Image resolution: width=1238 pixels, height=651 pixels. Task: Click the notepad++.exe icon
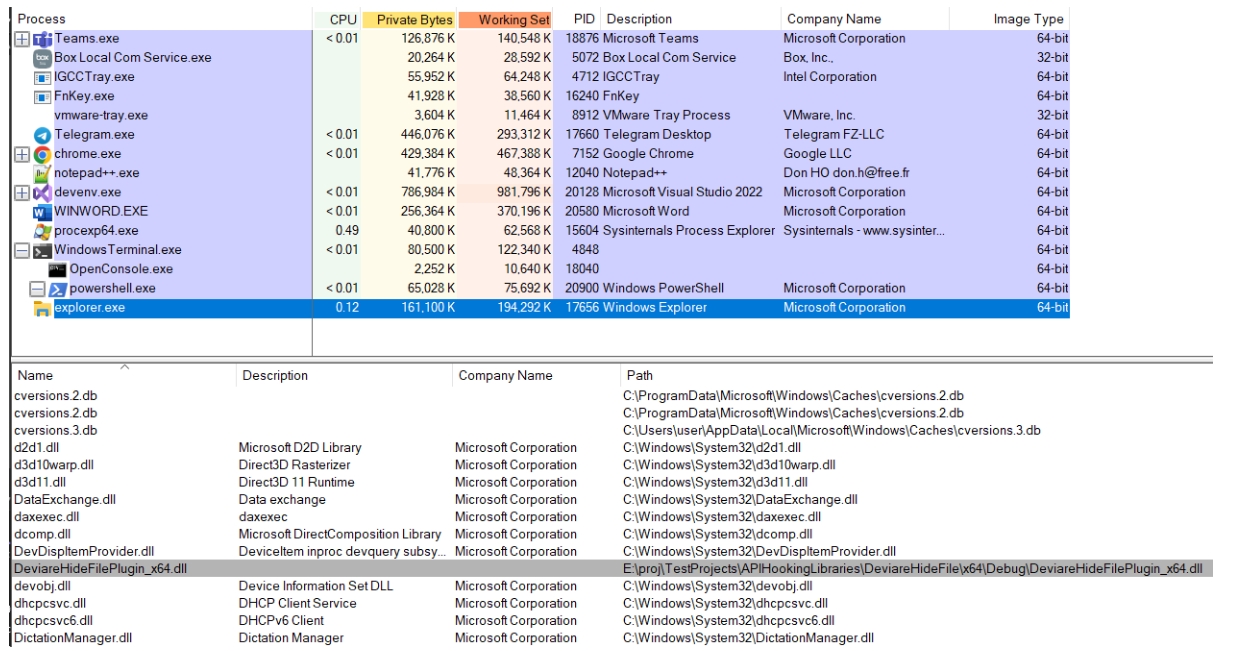[x=42, y=173]
